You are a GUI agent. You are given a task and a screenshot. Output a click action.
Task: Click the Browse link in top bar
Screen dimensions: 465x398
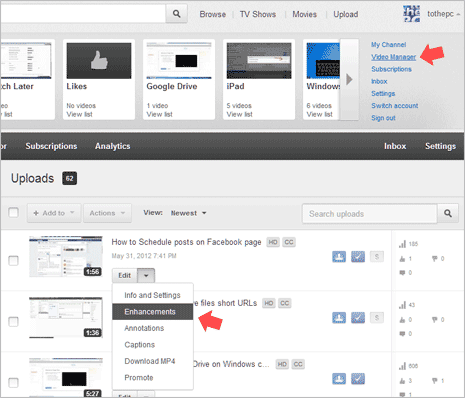[213, 14]
